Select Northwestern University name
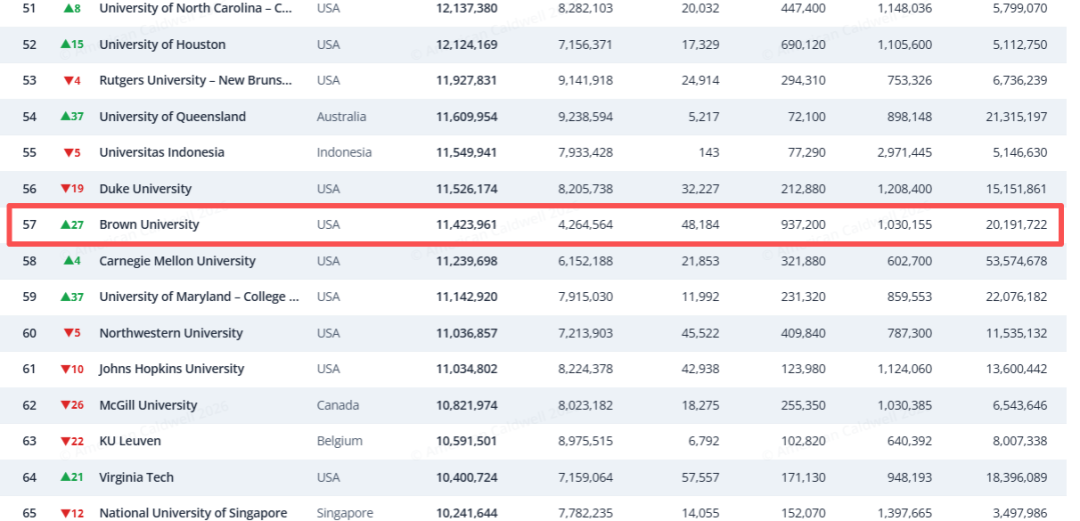Screen dimensions: 1080x521 click(x=171, y=333)
